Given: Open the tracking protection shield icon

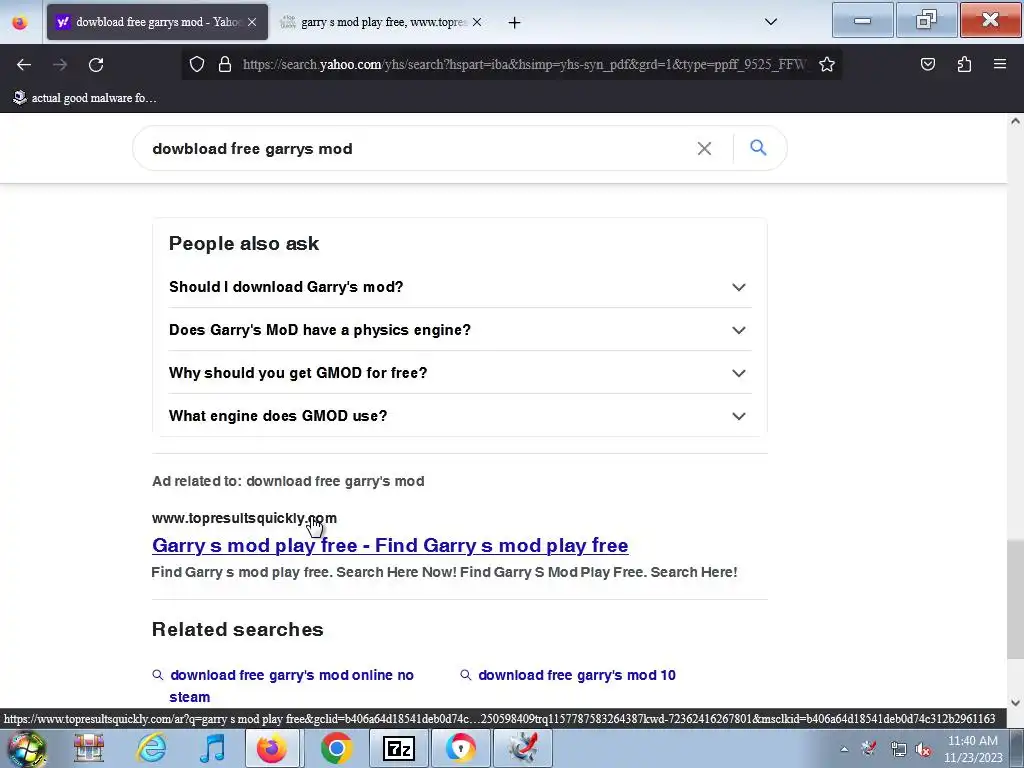Looking at the screenshot, I should pyautogui.click(x=197, y=64).
